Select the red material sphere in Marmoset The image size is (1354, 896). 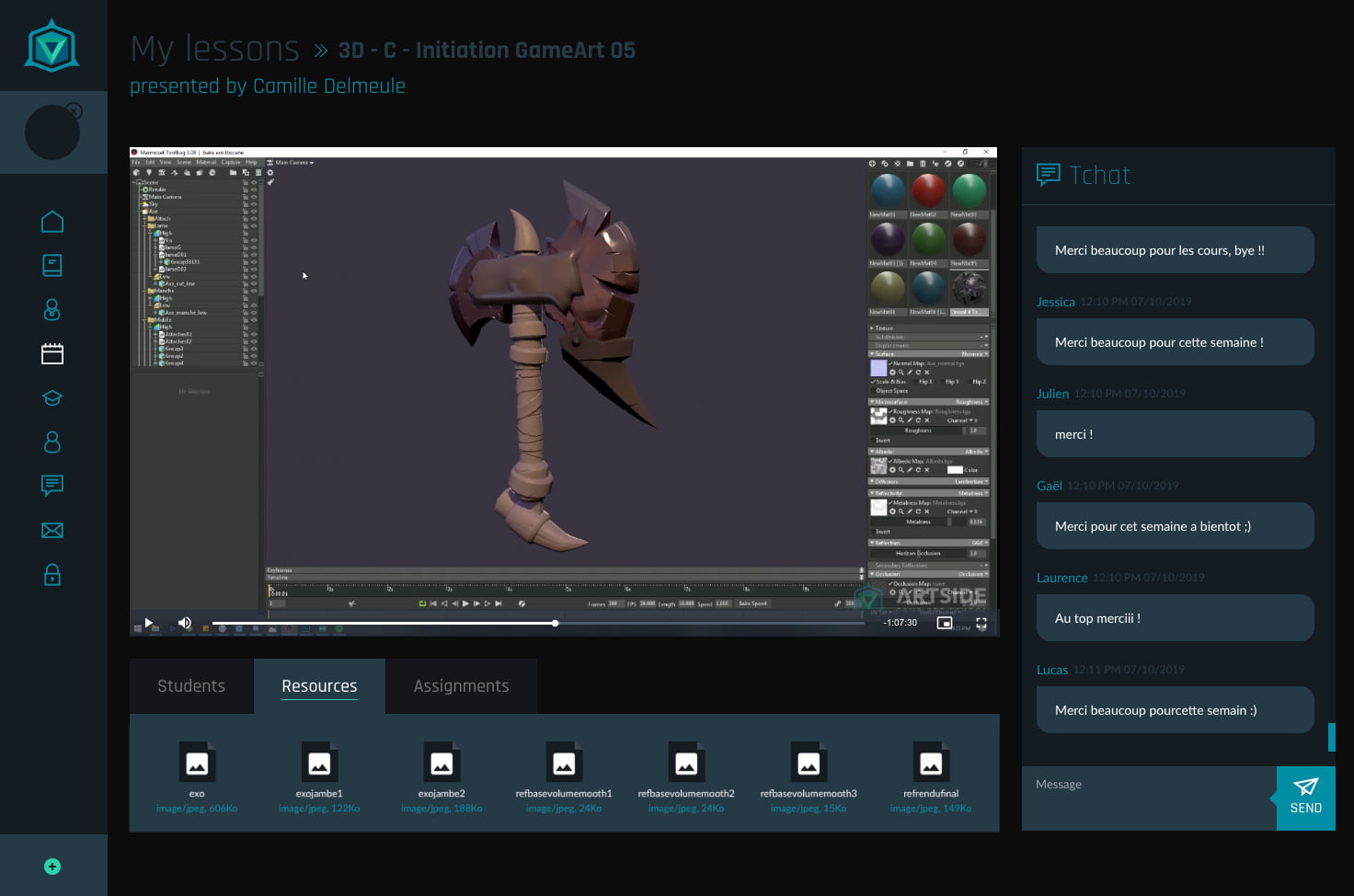928,190
